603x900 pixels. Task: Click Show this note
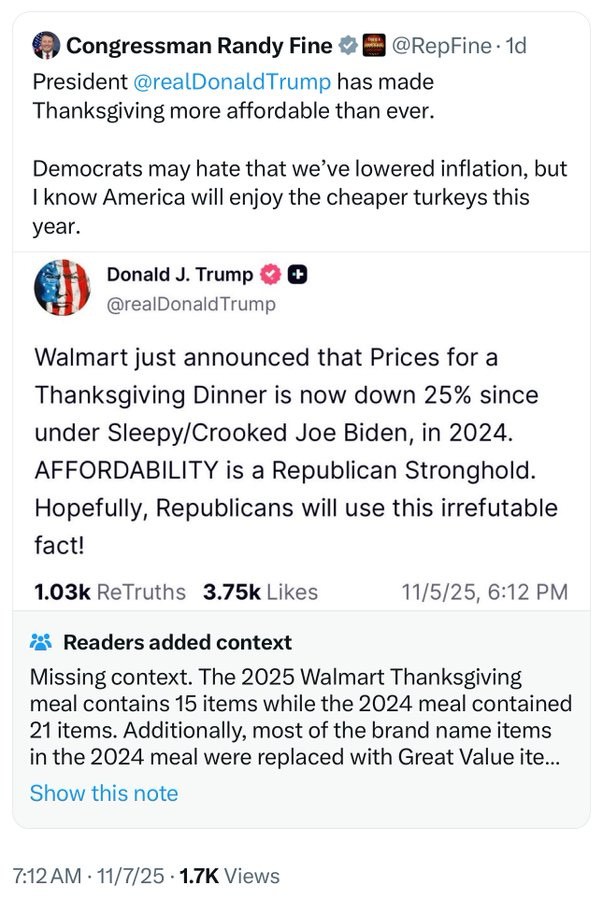coord(104,793)
